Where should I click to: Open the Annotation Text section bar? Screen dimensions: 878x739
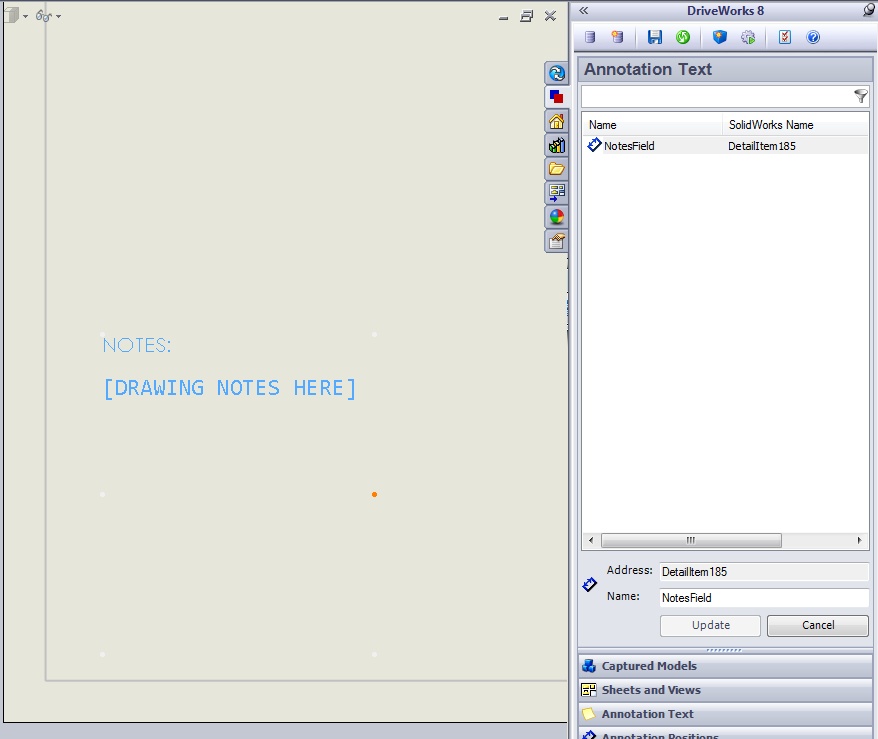pyautogui.click(x=725, y=714)
